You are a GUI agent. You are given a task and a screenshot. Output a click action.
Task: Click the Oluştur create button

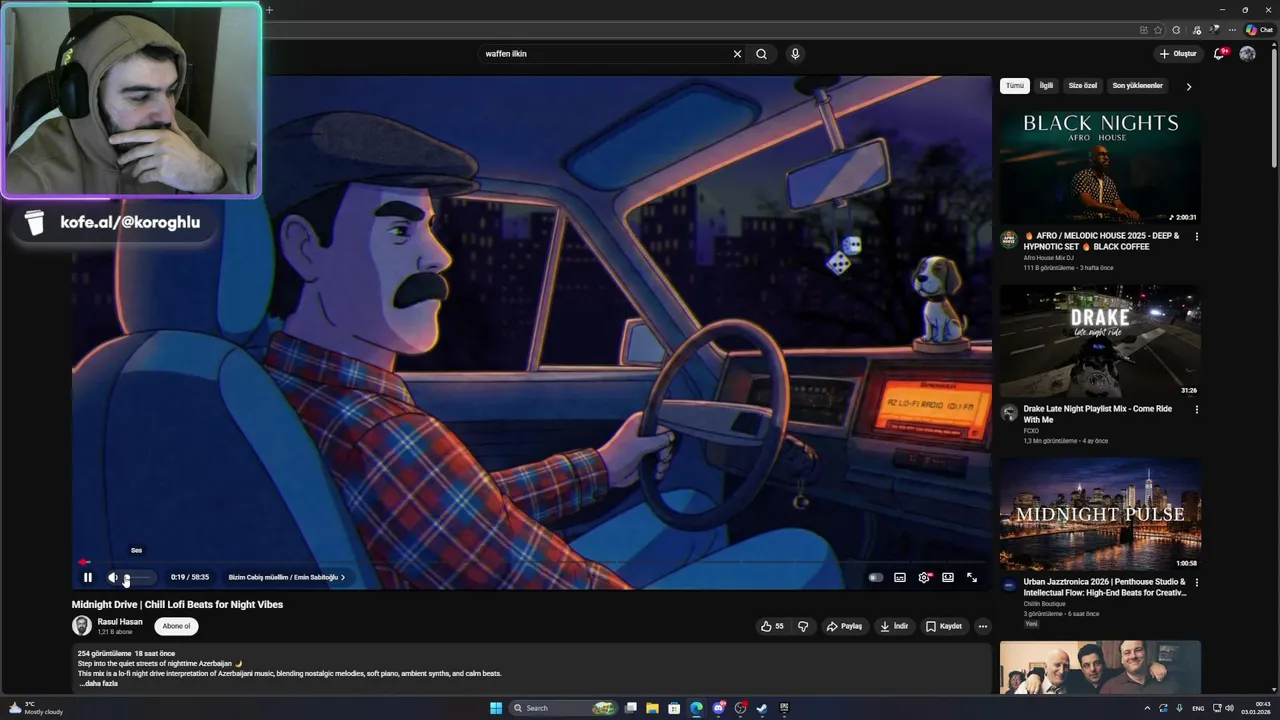[x=1178, y=54]
